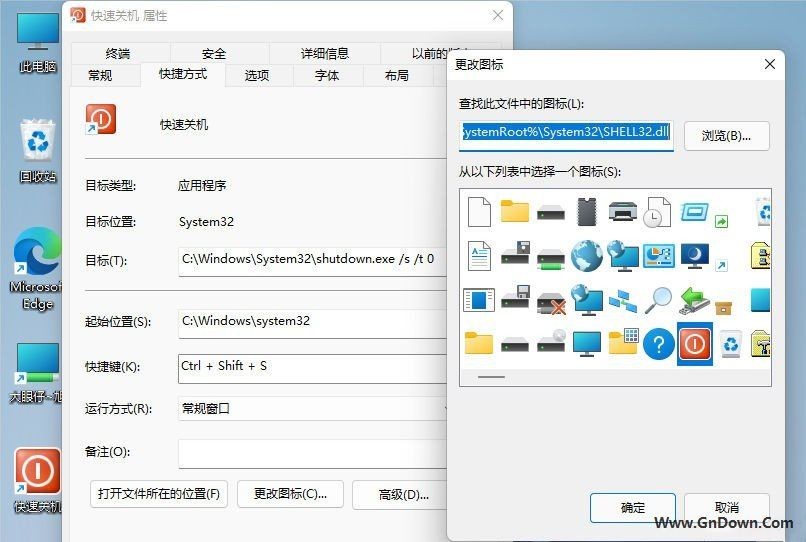The width and height of the screenshot is (806, 542).
Task: Select the drive with green network cable icon
Action: pyautogui.click(x=551, y=259)
